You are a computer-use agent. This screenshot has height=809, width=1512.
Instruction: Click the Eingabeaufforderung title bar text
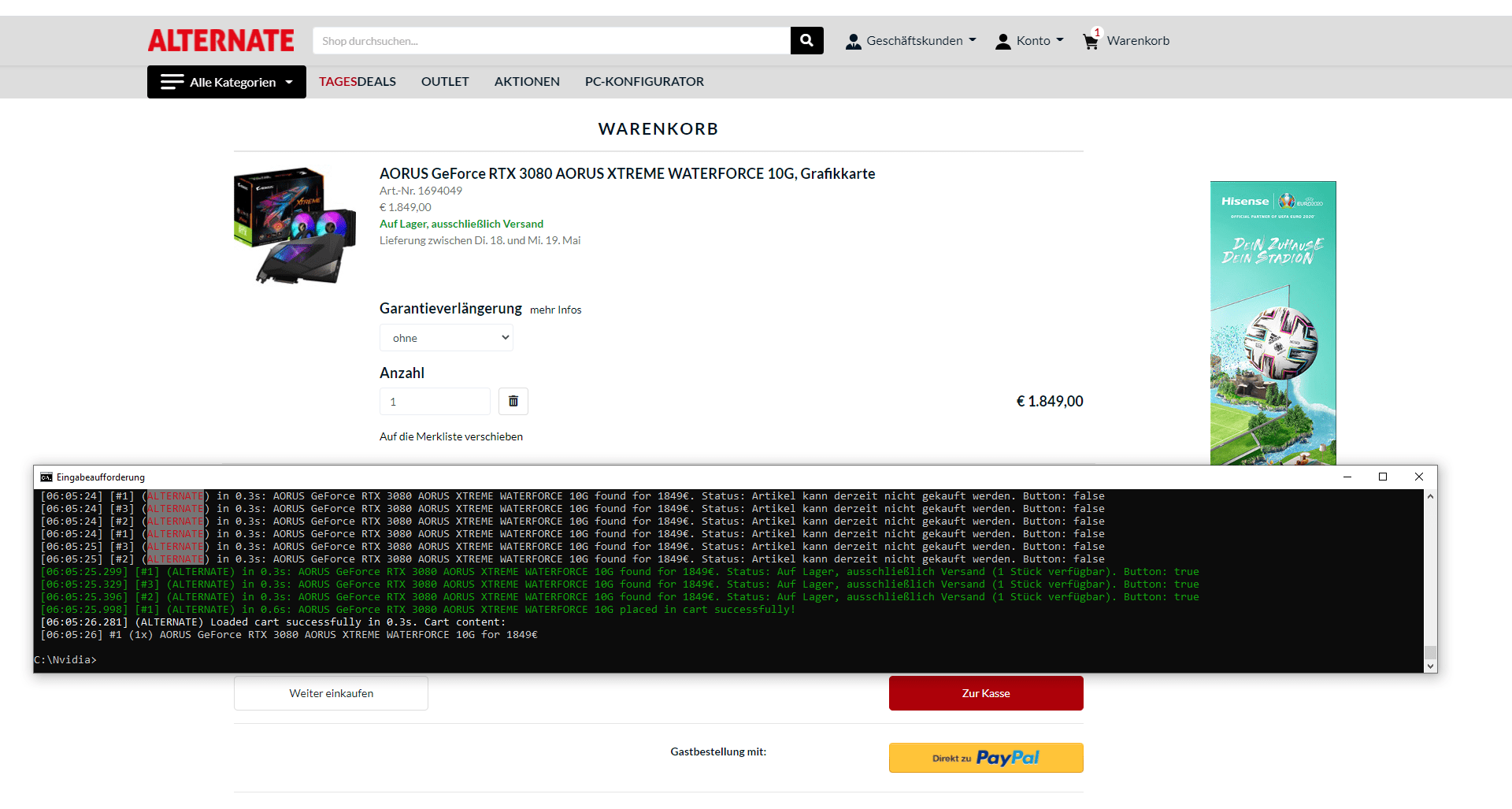[x=101, y=477]
